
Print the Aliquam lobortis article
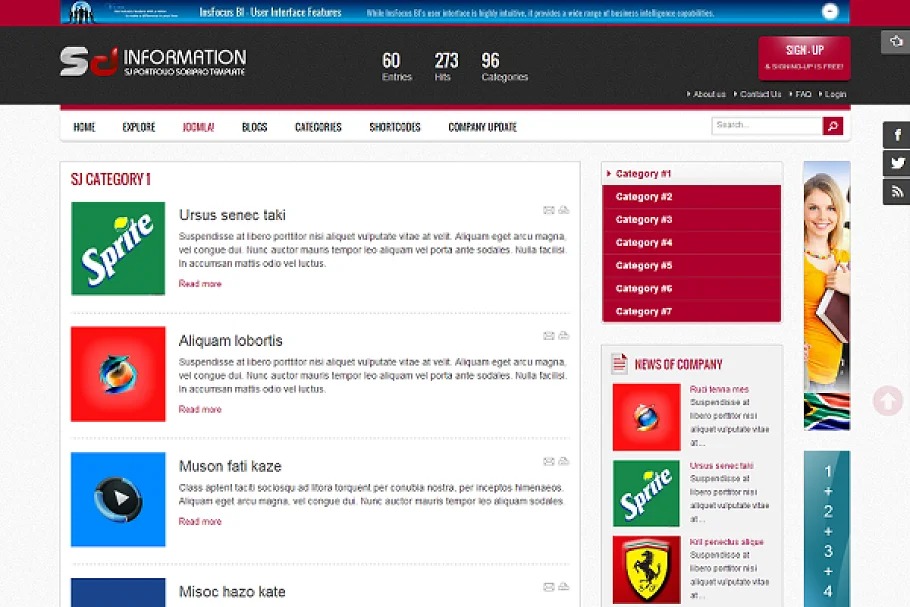tap(564, 336)
